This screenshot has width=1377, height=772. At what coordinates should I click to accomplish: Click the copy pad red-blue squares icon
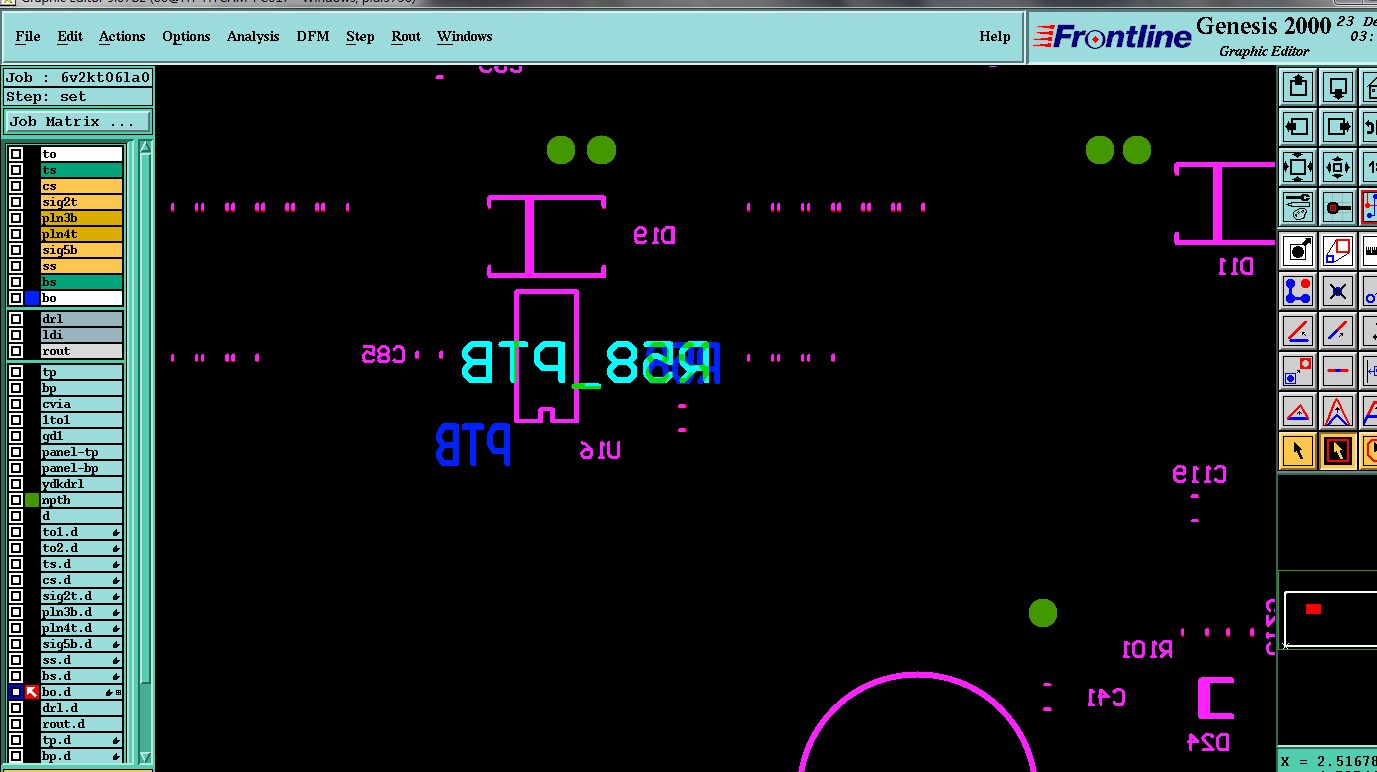click(1298, 371)
